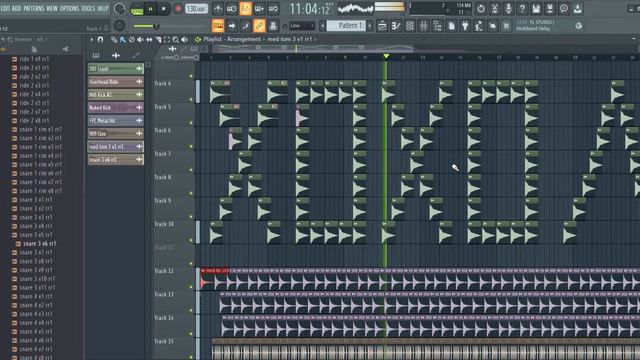Open the HELP menu
The width and height of the screenshot is (640, 360).
pyautogui.click(x=103, y=8)
